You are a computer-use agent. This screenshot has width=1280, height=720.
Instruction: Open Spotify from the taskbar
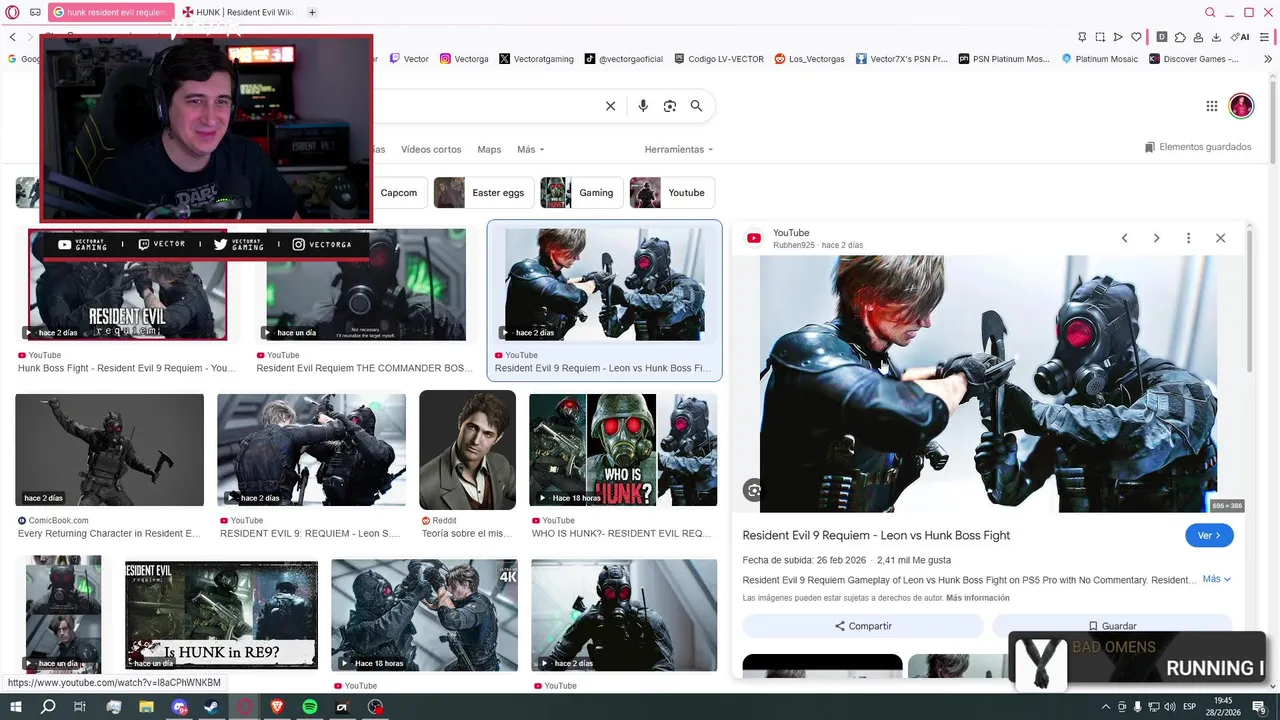pyautogui.click(x=310, y=707)
